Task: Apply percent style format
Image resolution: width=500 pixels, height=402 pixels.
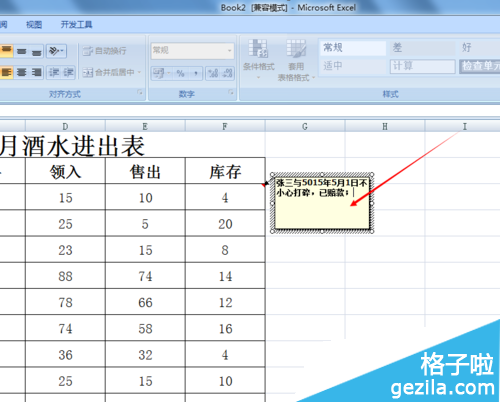Action: point(181,73)
